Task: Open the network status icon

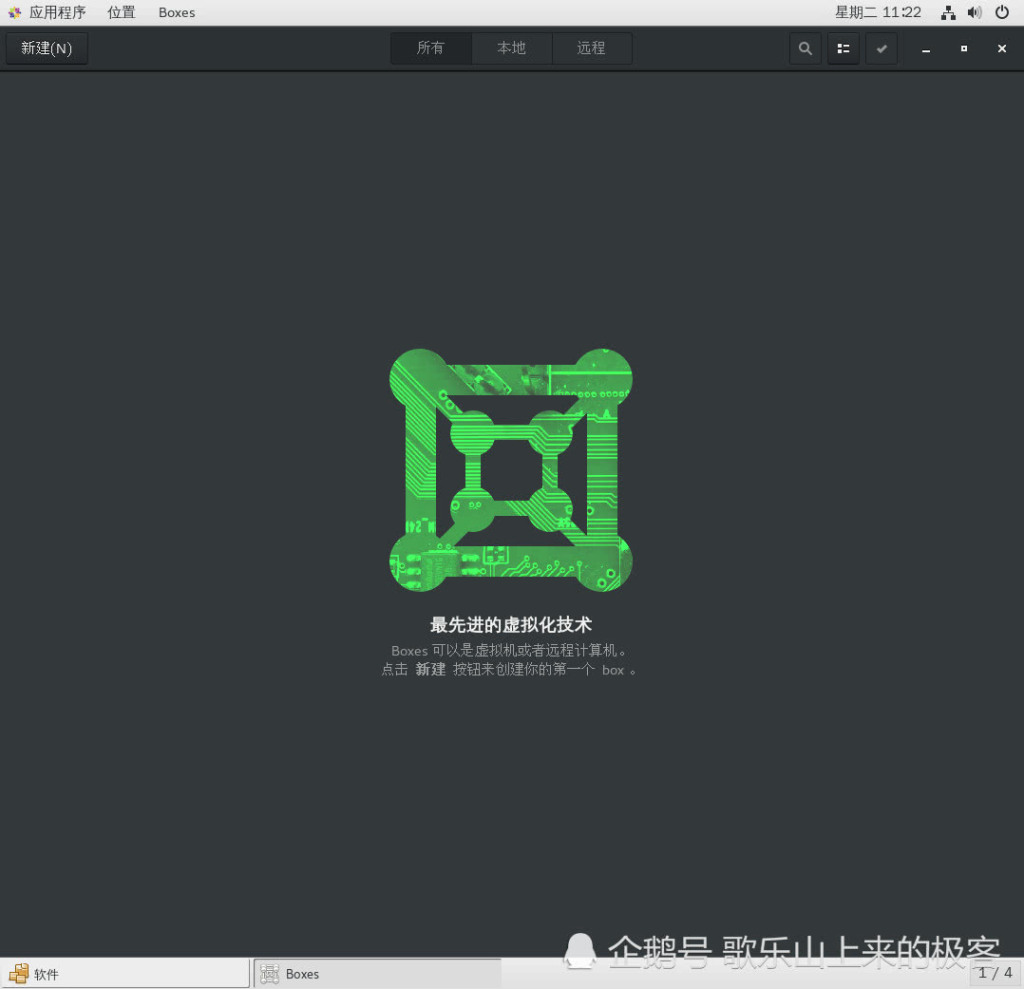Action: (948, 12)
